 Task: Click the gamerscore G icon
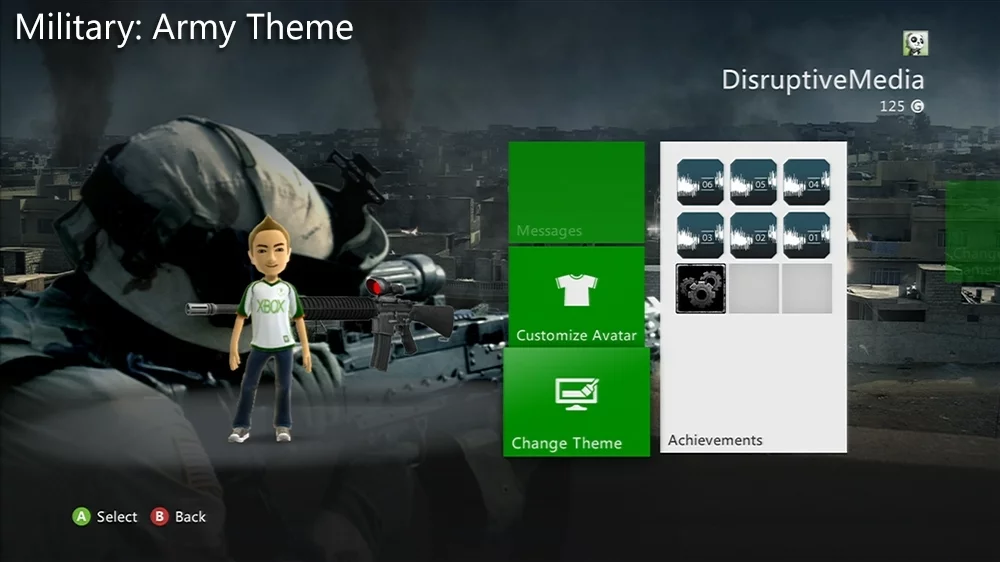(917, 107)
